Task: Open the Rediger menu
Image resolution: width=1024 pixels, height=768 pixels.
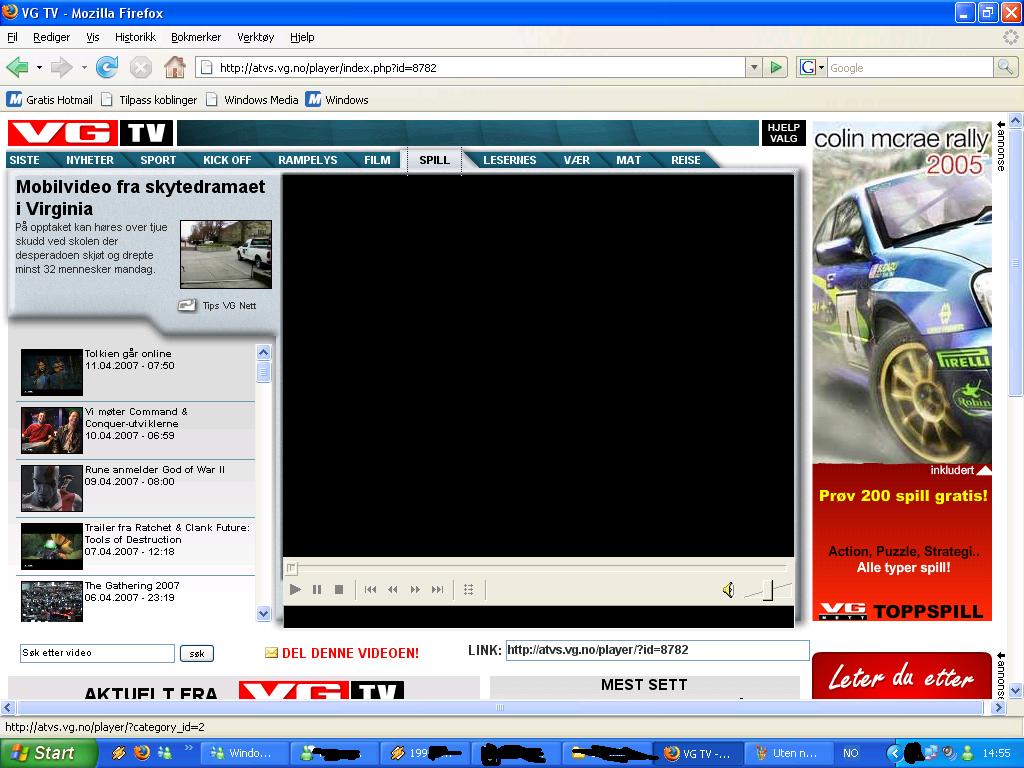Action: [52, 37]
